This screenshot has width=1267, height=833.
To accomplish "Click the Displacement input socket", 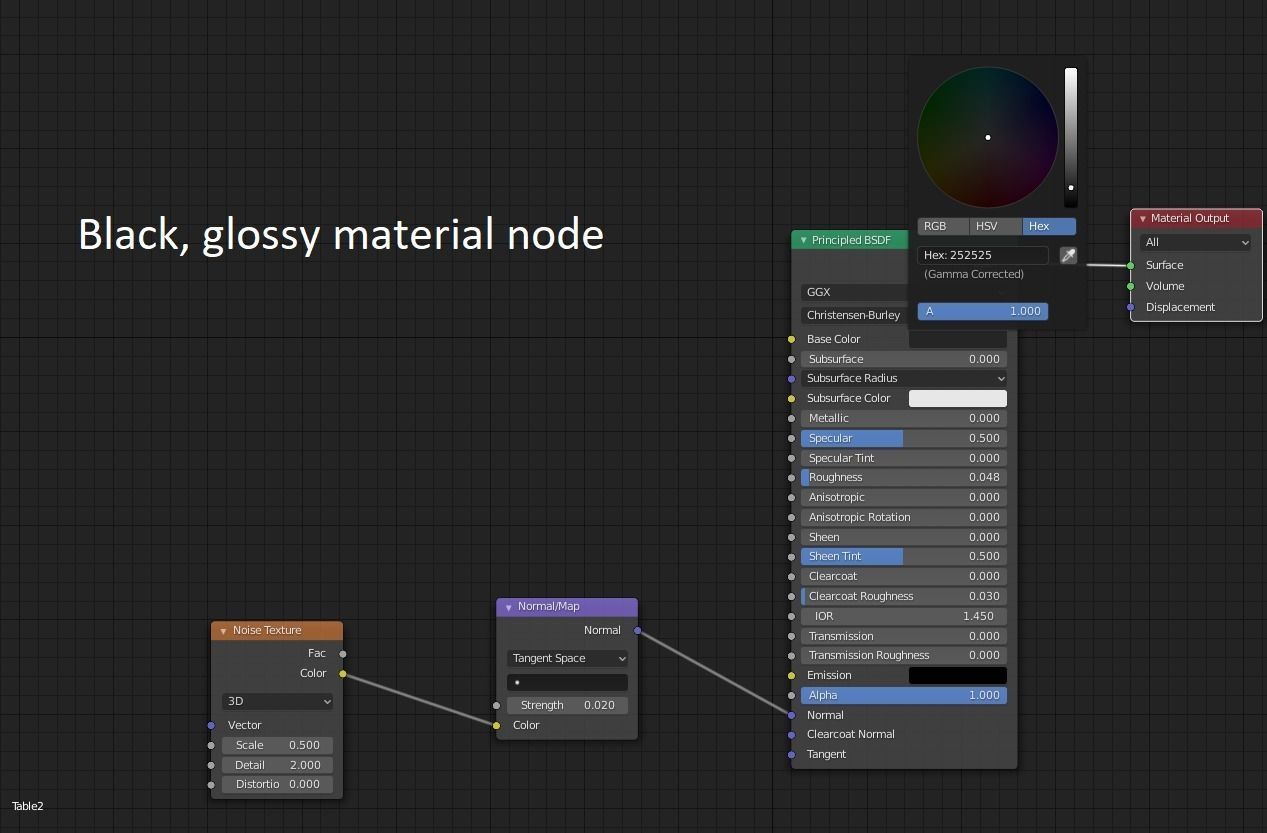I will pyautogui.click(x=1130, y=307).
